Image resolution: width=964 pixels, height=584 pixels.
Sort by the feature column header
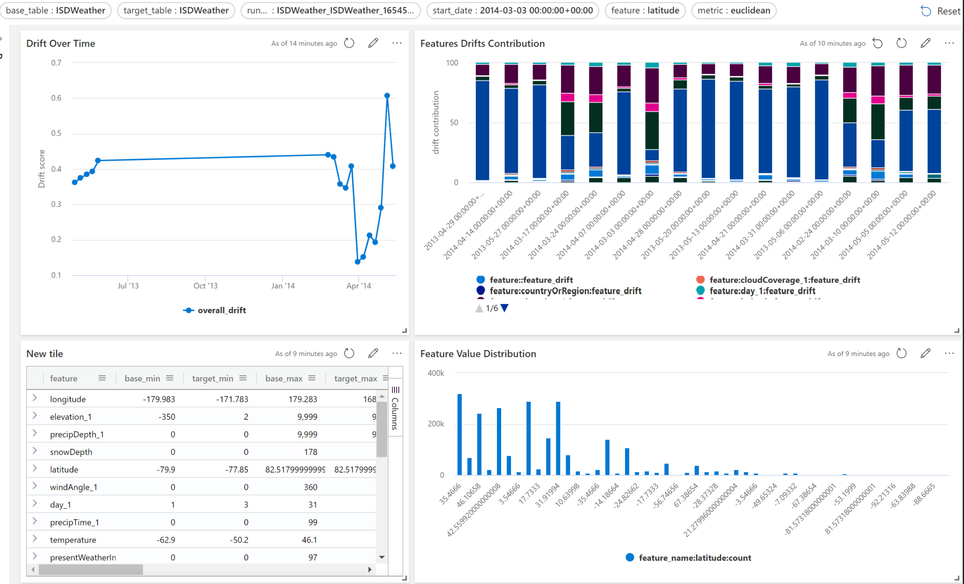click(64, 378)
